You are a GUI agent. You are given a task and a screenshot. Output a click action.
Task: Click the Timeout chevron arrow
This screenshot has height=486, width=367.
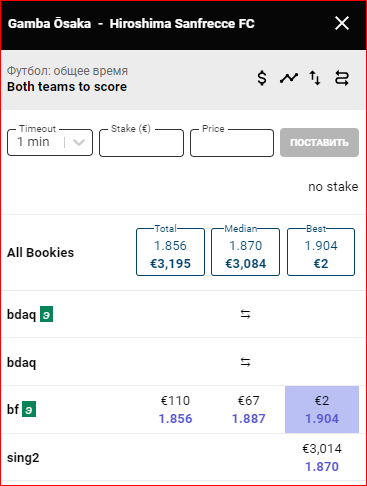tap(79, 143)
